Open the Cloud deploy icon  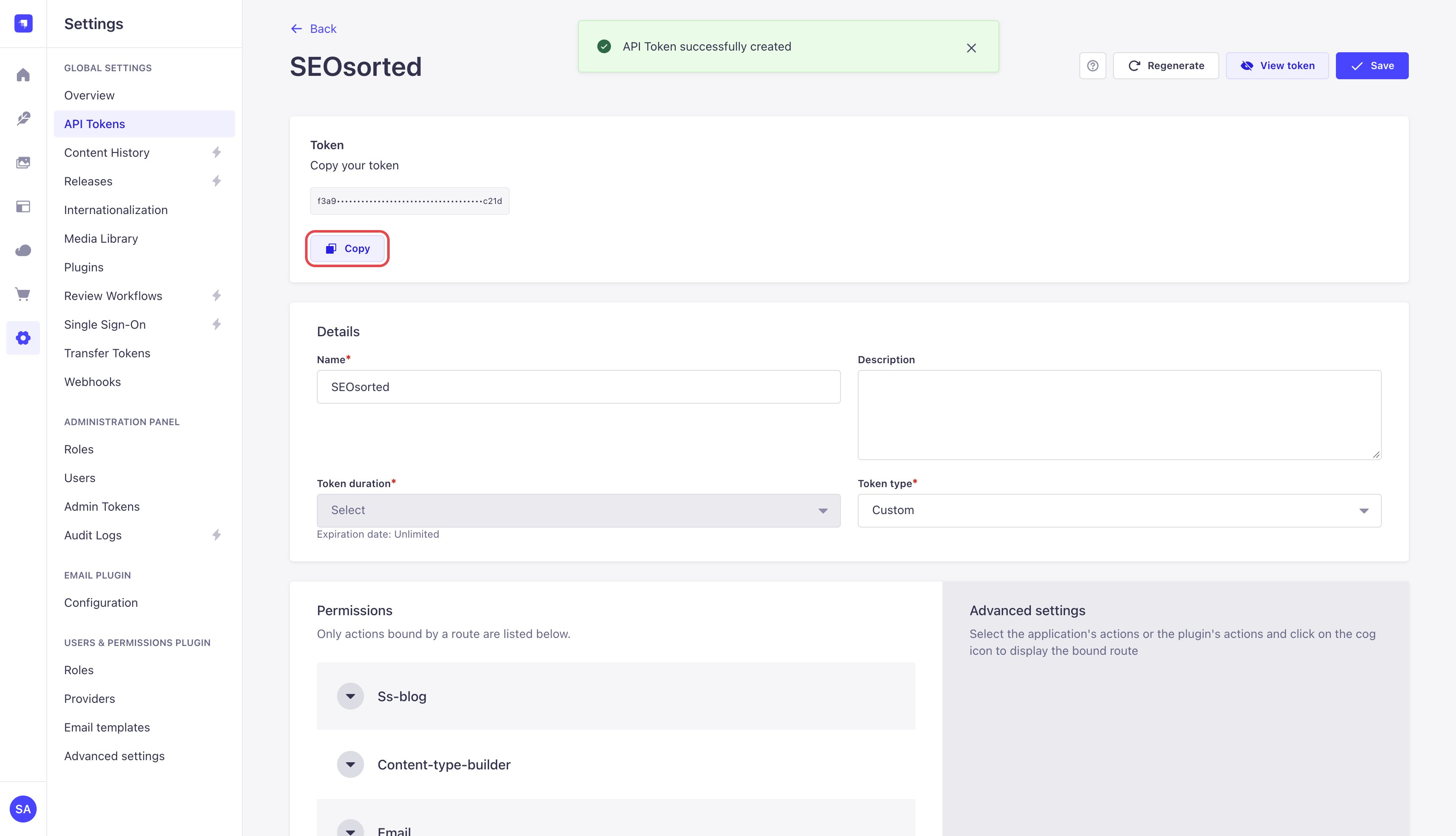click(x=23, y=250)
